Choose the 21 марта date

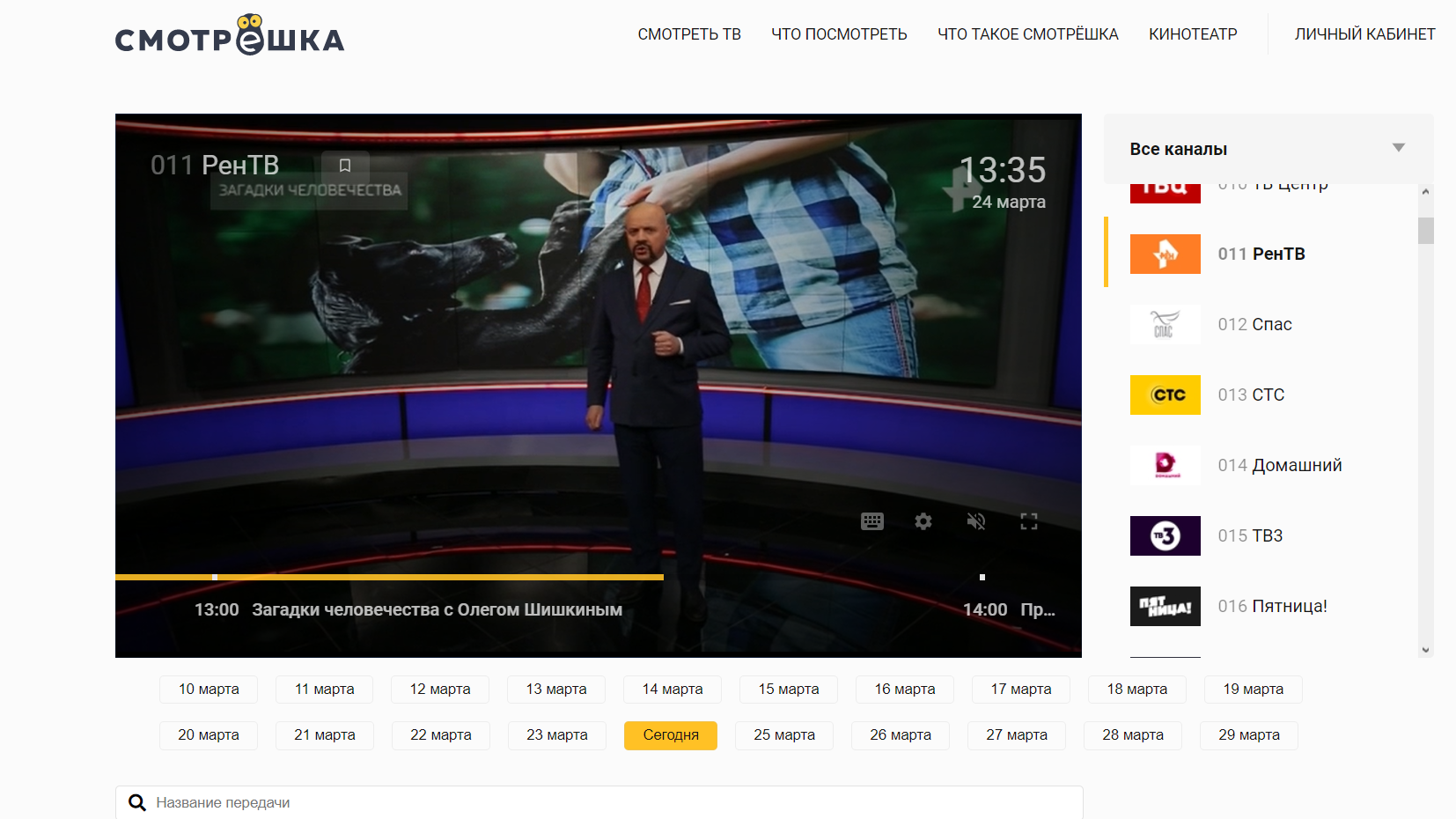[325, 735]
